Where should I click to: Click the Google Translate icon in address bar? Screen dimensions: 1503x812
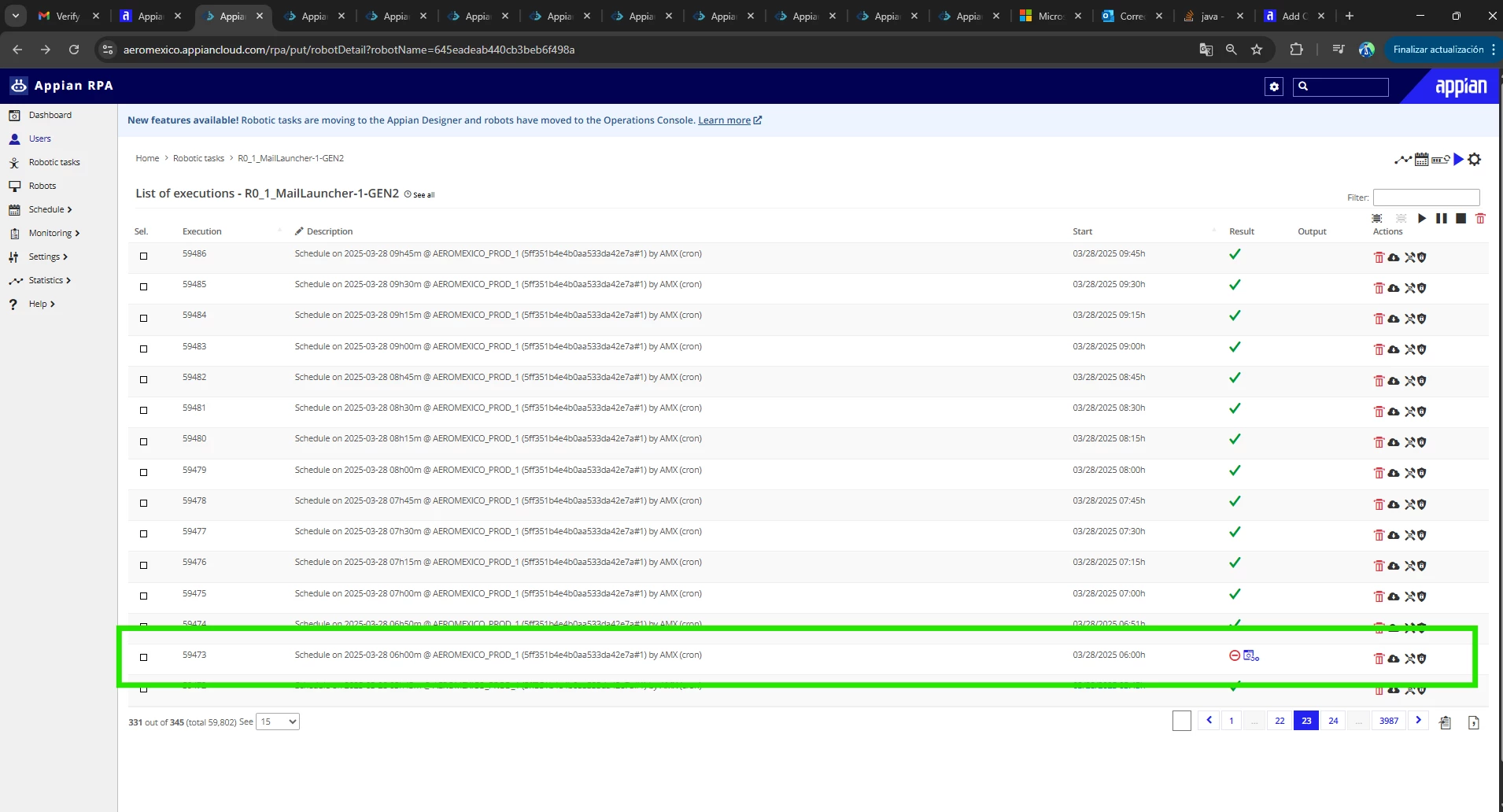tap(1206, 50)
